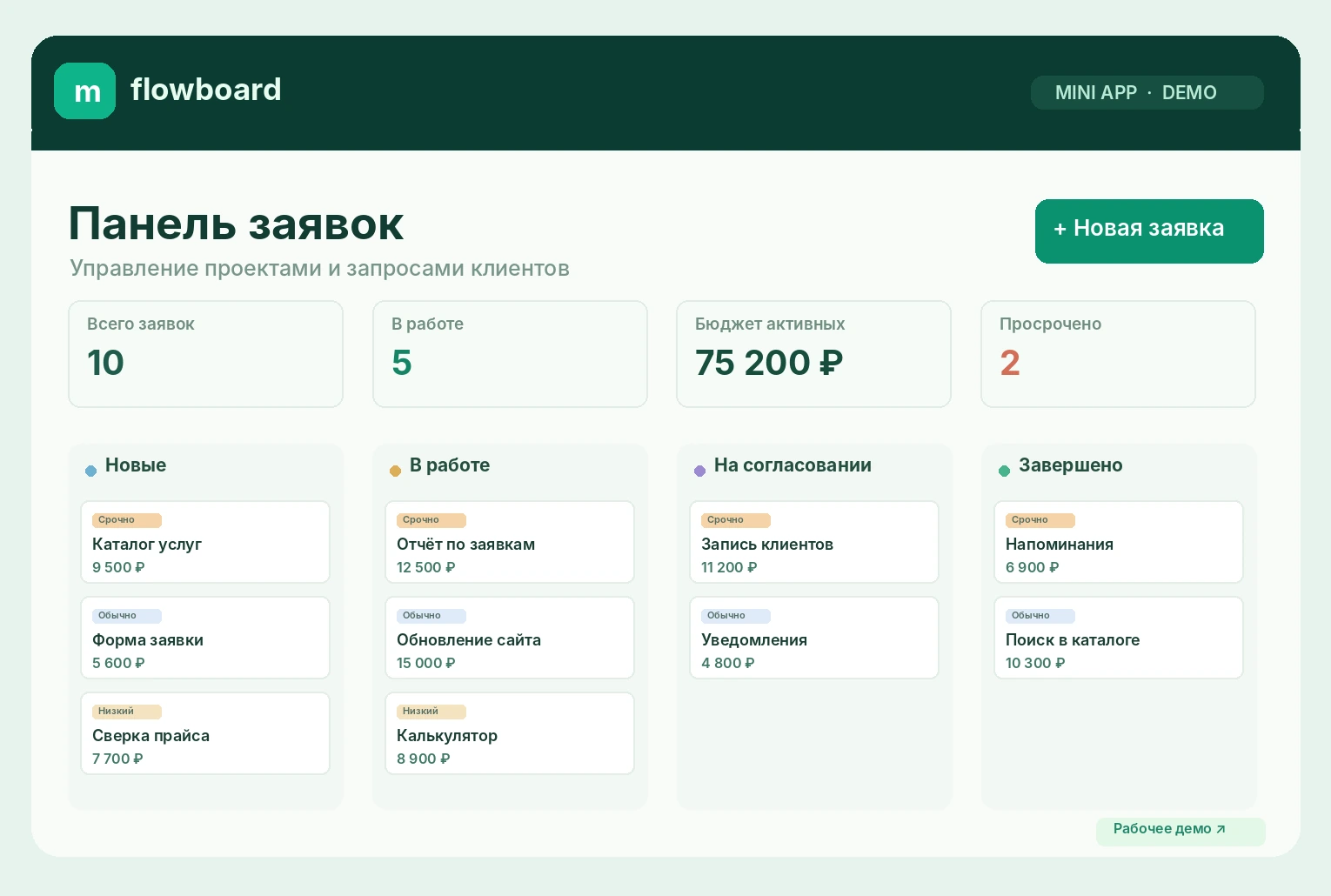This screenshot has height=896, width=1331.
Task: Open the Обновление сайта card
Action: 510,638
